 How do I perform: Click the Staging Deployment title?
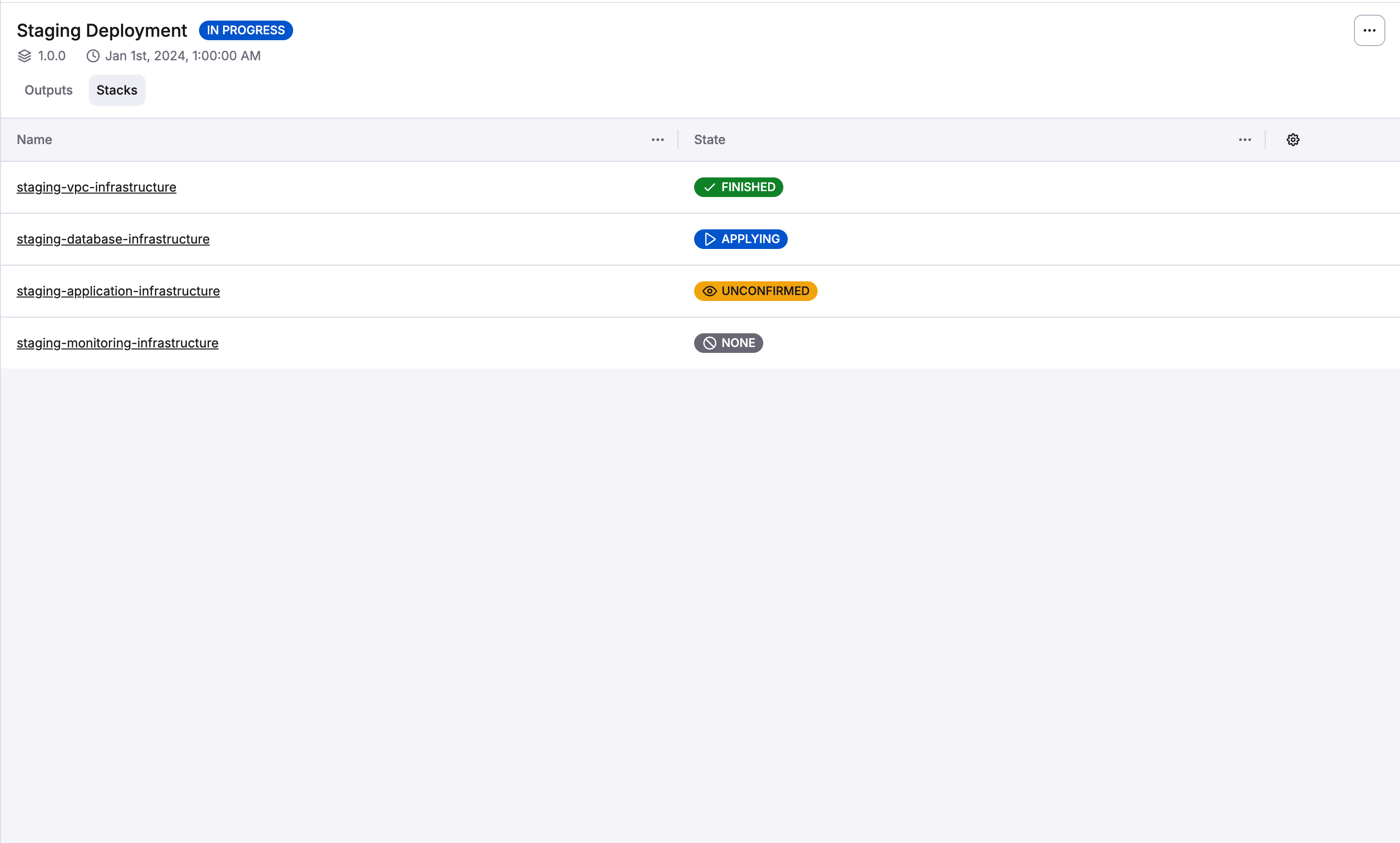(x=101, y=30)
